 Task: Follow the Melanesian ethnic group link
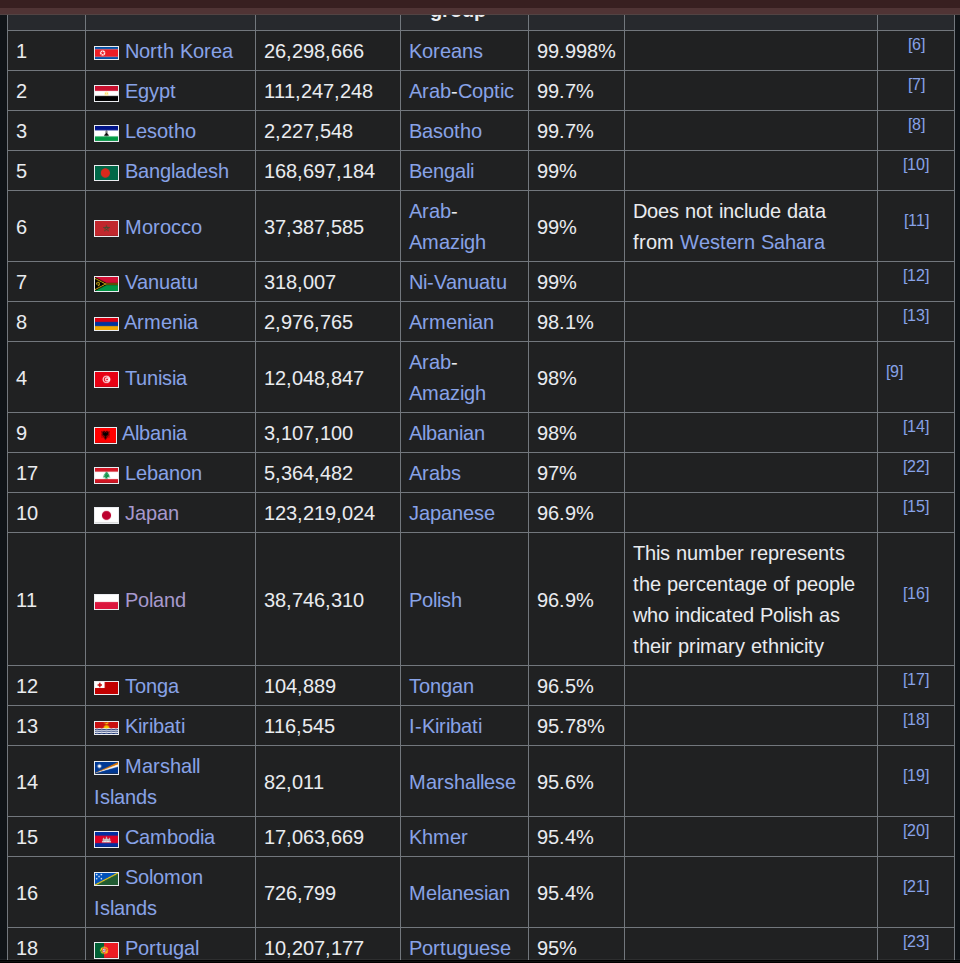pos(459,892)
